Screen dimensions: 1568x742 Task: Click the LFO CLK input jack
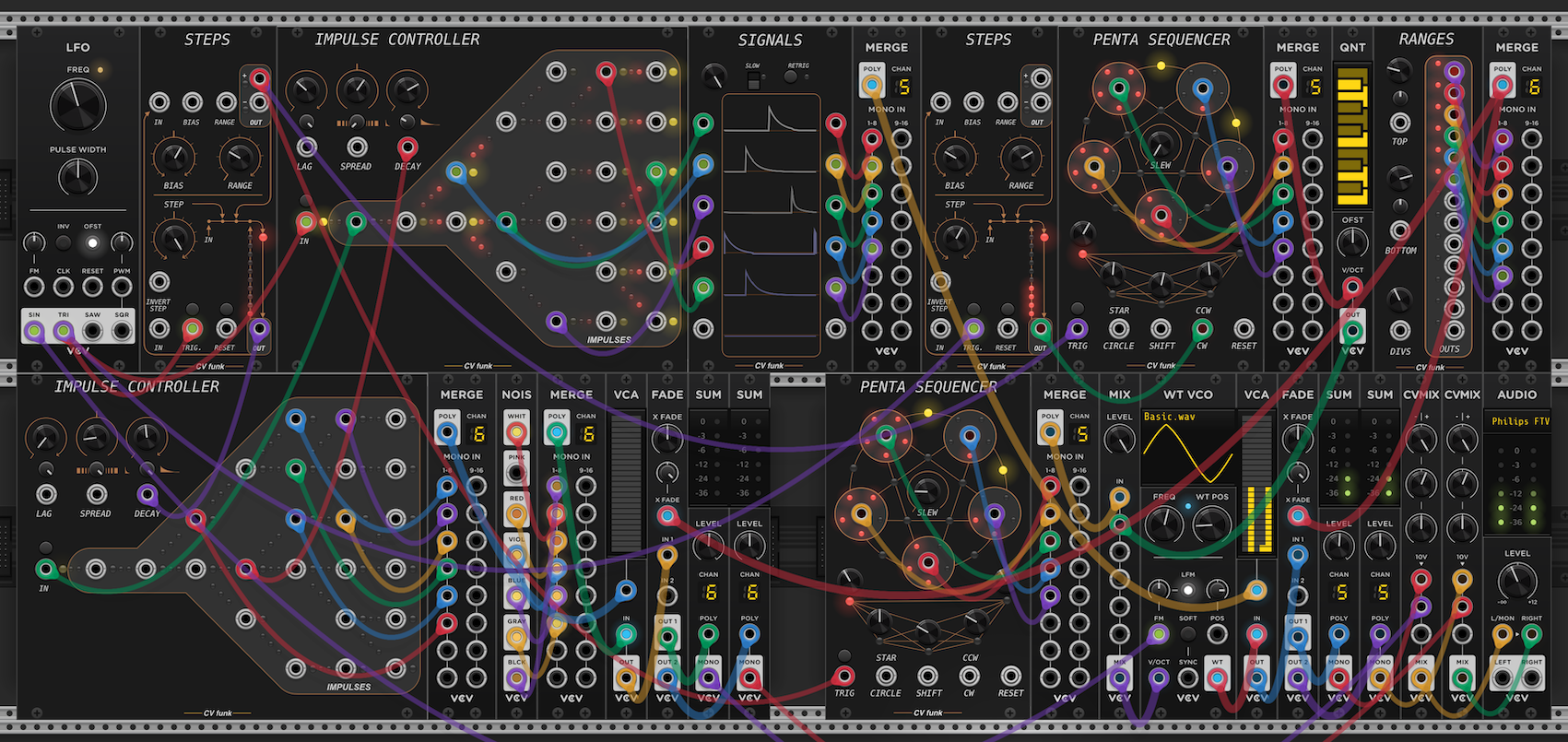tap(63, 287)
